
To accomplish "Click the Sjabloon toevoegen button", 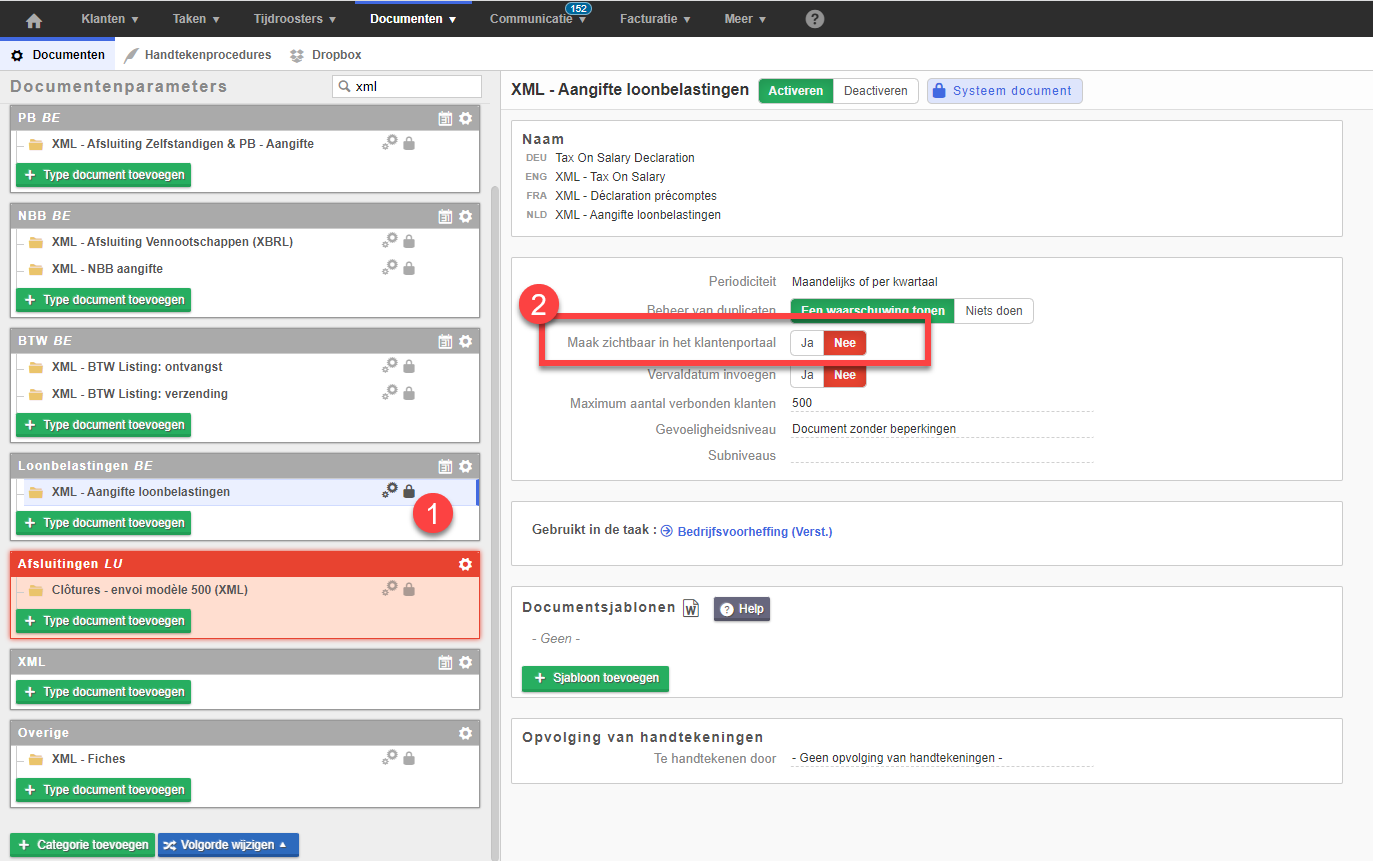I will pos(595,678).
